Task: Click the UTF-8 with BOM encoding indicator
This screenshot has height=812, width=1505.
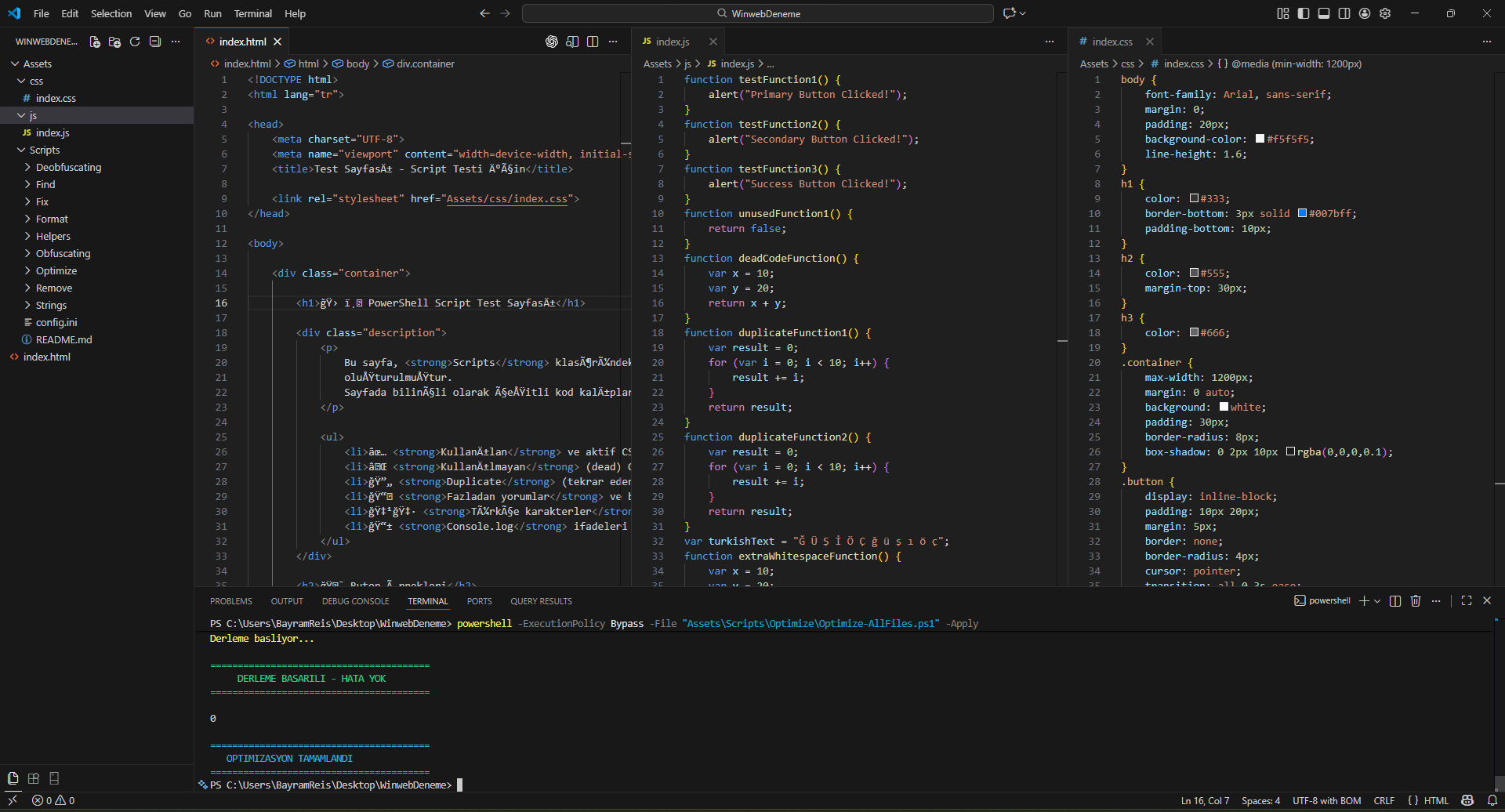Action: pyautogui.click(x=1326, y=800)
